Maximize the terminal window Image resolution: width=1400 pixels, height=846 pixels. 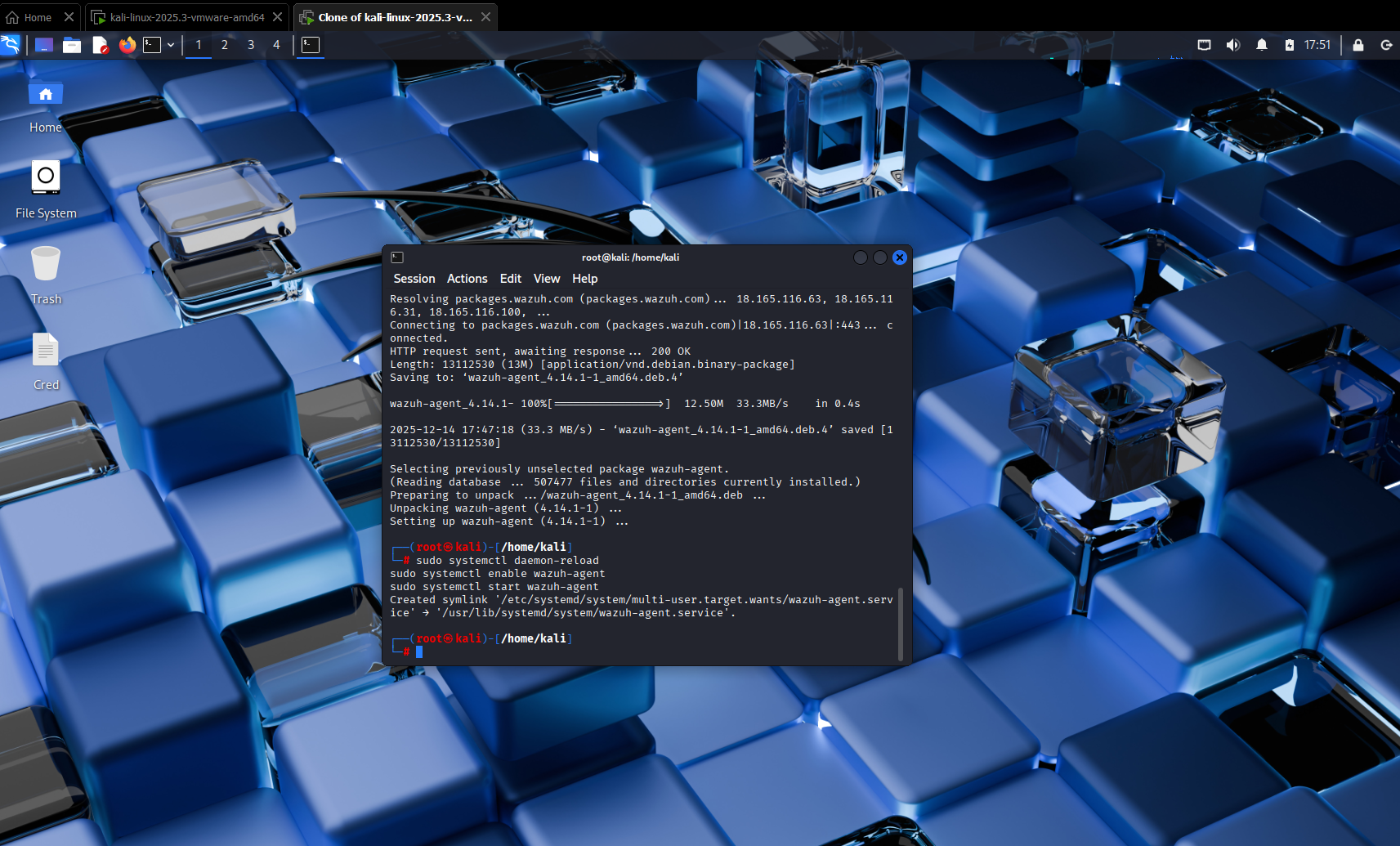coord(880,257)
